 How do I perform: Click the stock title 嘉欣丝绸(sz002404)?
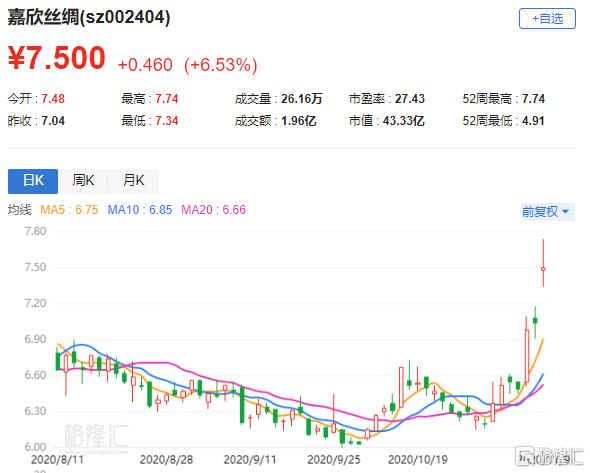tap(89, 17)
